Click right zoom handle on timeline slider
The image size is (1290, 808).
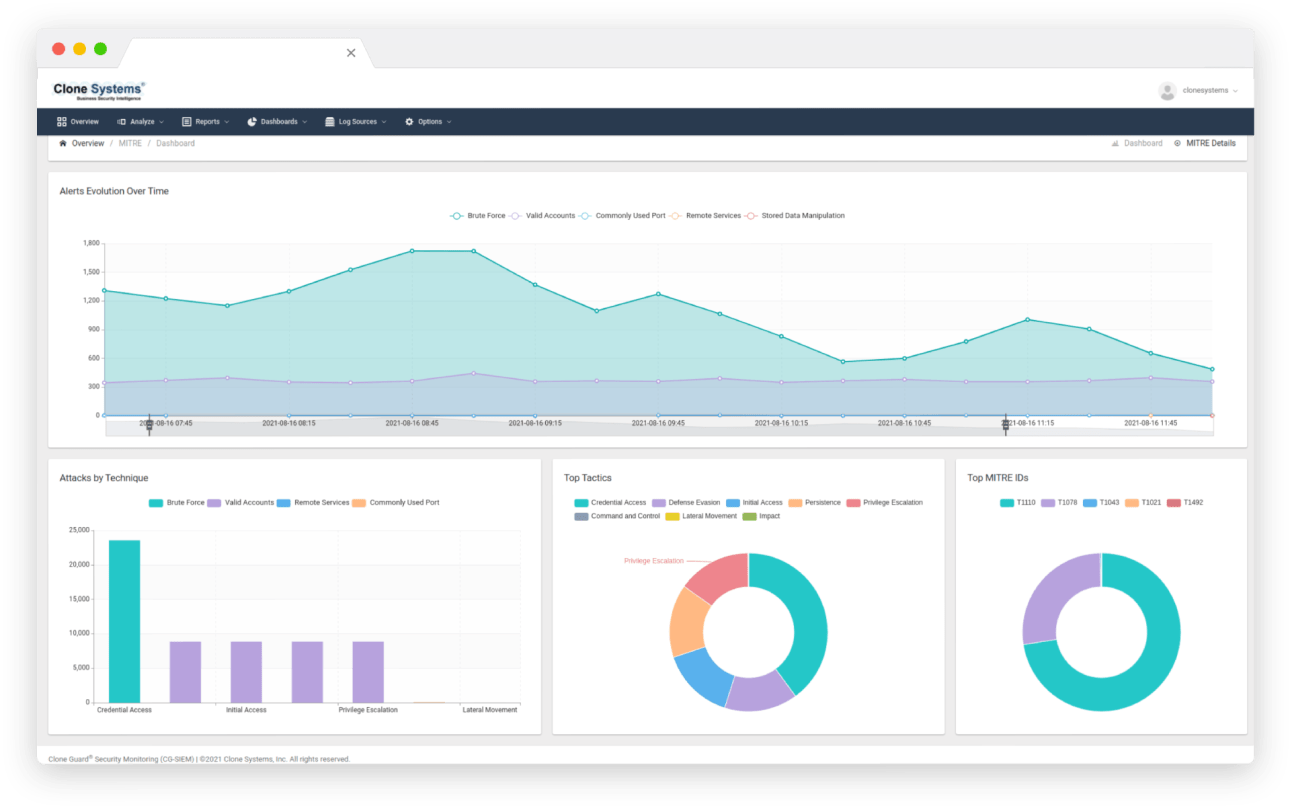[x=1006, y=425]
